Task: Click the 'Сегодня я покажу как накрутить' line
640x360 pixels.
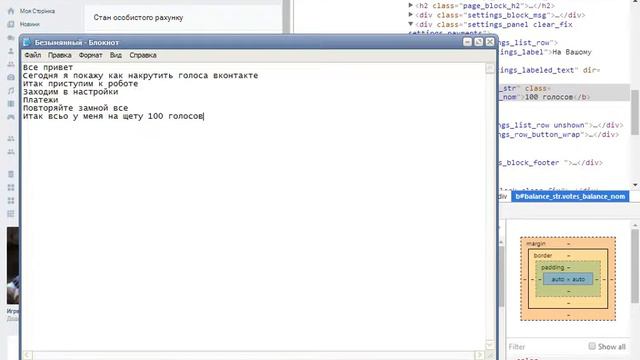Action: pyautogui.click(x=140, y=76)
